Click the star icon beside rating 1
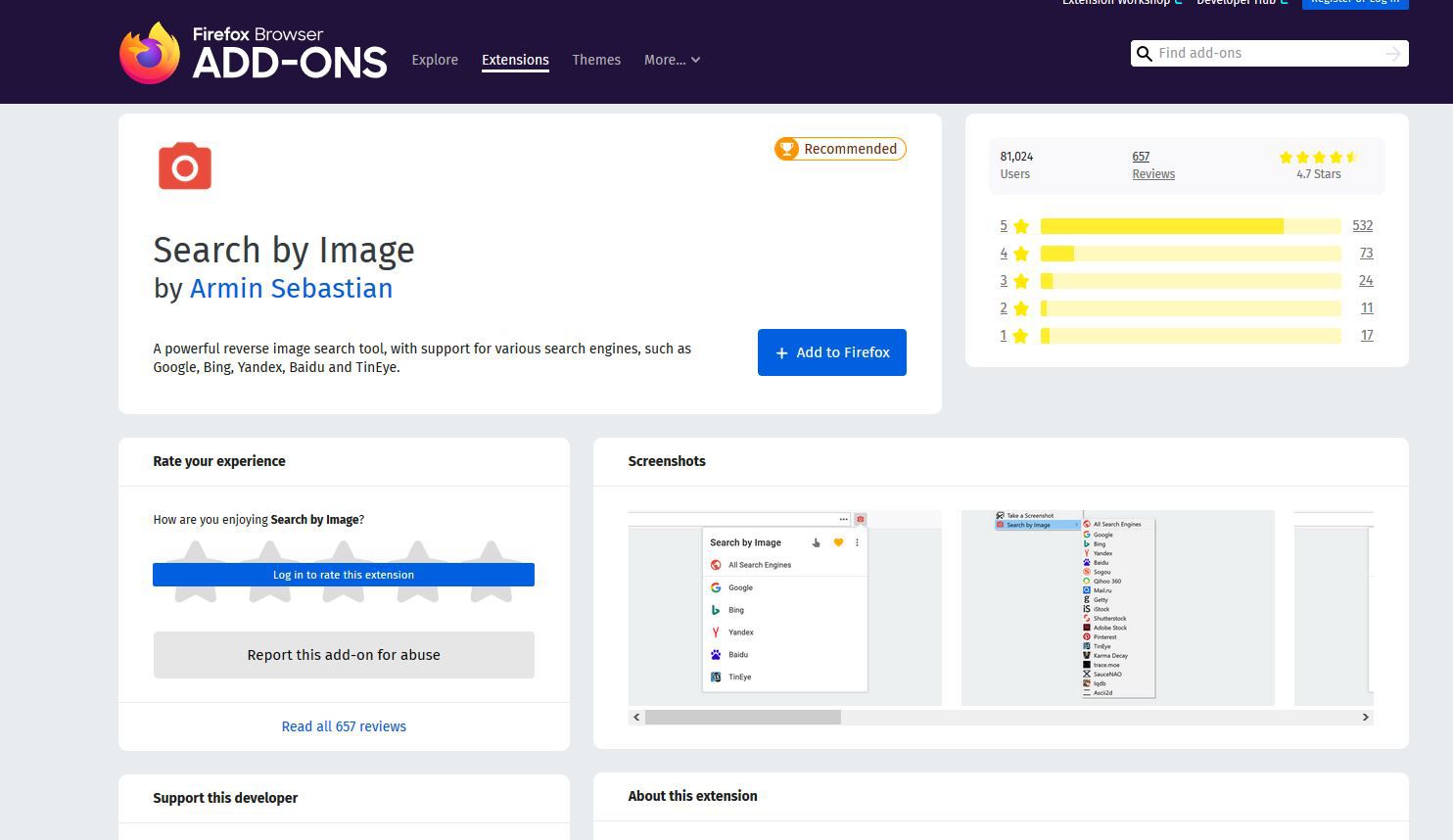This screenshot has height=840, width=1453. click(x=1021, y=336)
